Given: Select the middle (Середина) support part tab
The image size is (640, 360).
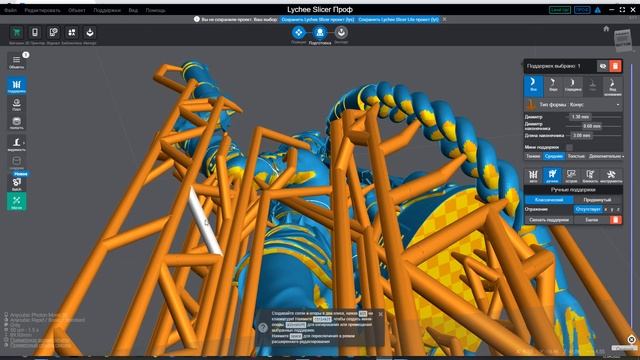Looking at the screenshot, I should [x=573, y=85].
